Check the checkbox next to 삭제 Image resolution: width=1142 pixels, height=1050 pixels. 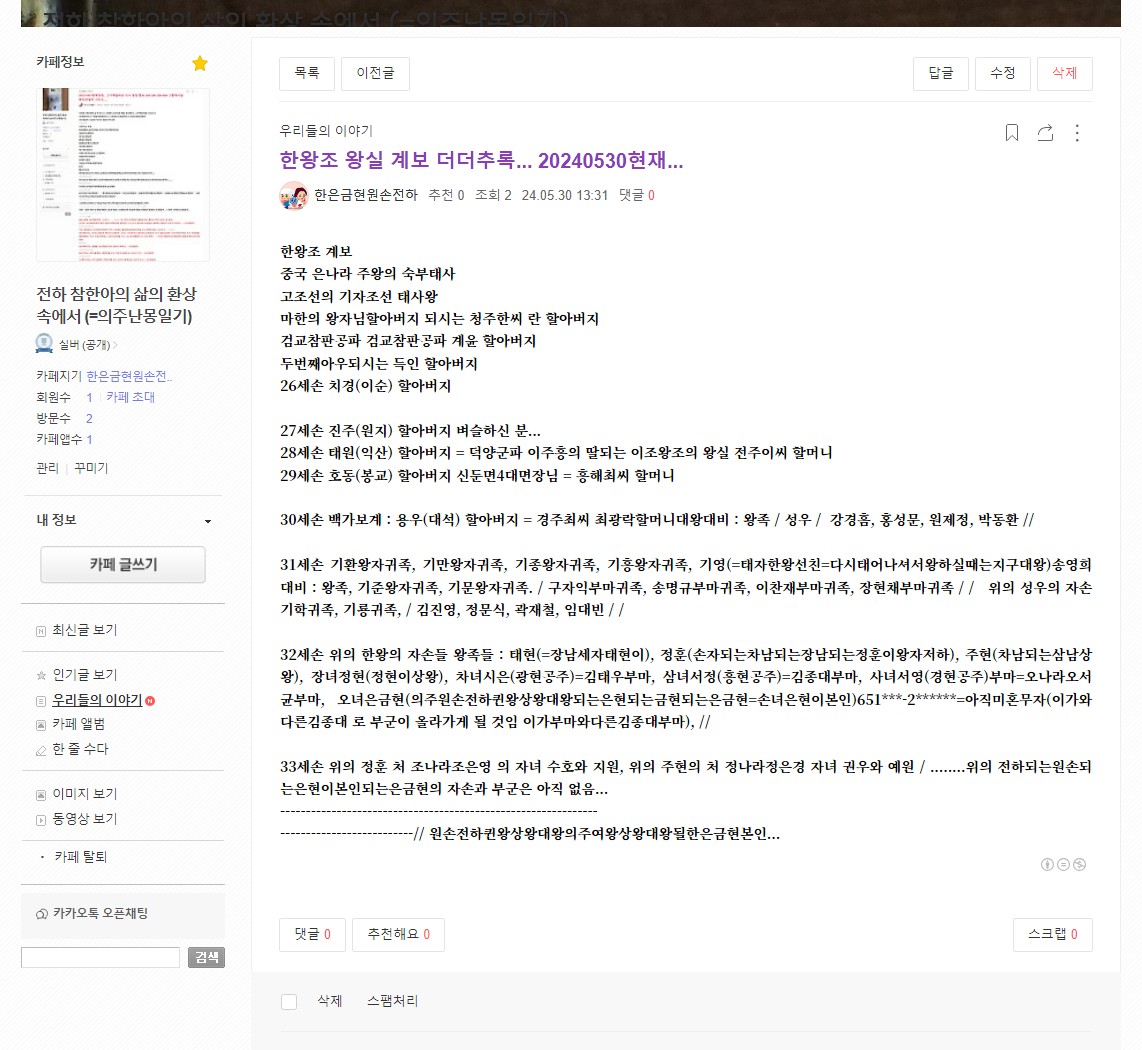289,1001
